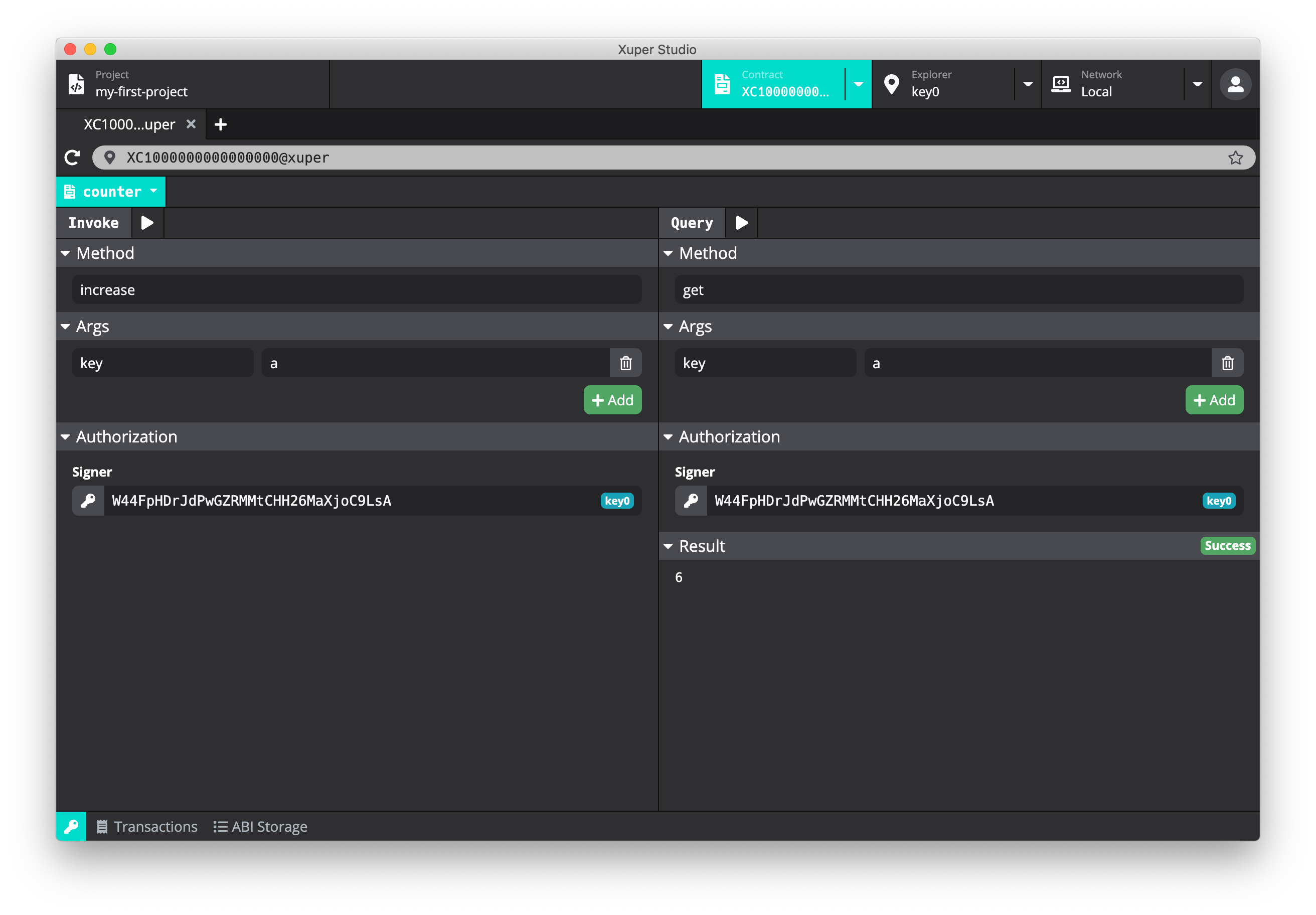Image resolution: width=1316 pixels, height=915 pixels.
Task: Open the key manager in status bar
Action: point(72,826)
